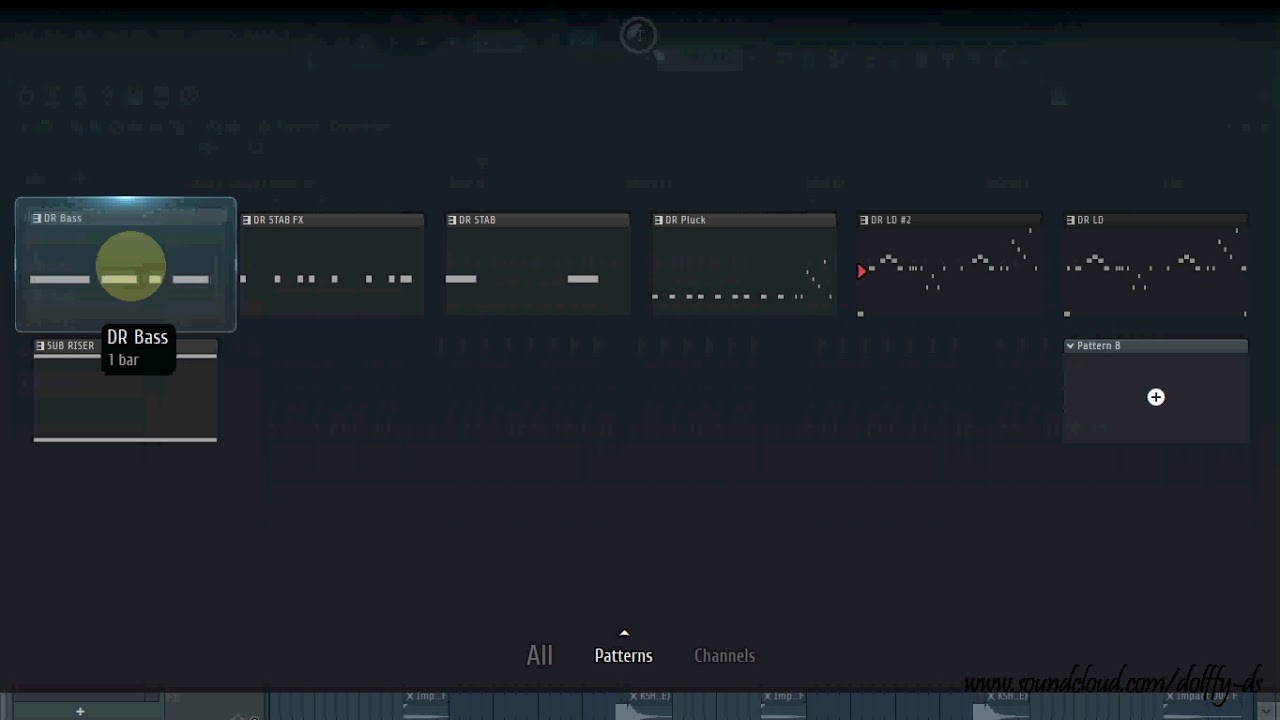Viewport: 1280px width, 720px height.
Task: Open the DR LD #2 pattern preview
Action: 950,265
